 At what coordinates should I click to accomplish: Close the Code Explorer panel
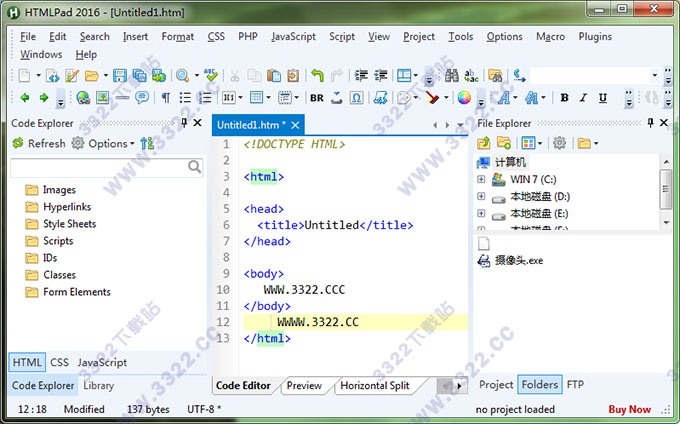coord(197,123)
